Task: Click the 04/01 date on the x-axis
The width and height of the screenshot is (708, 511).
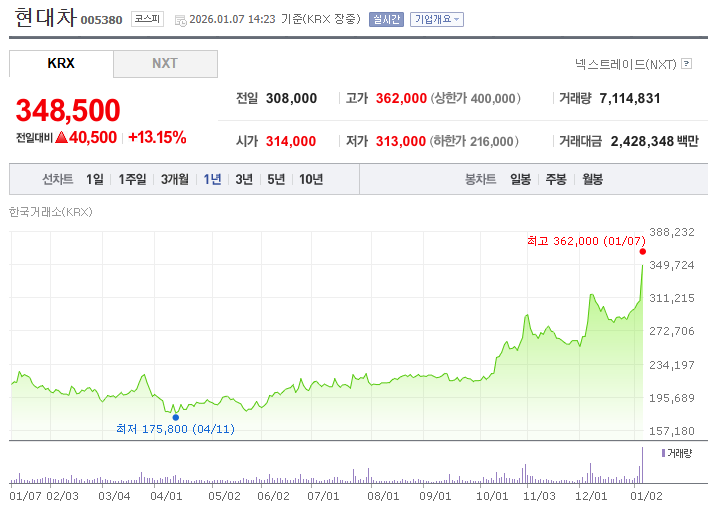Action: (x=166, y=496)
